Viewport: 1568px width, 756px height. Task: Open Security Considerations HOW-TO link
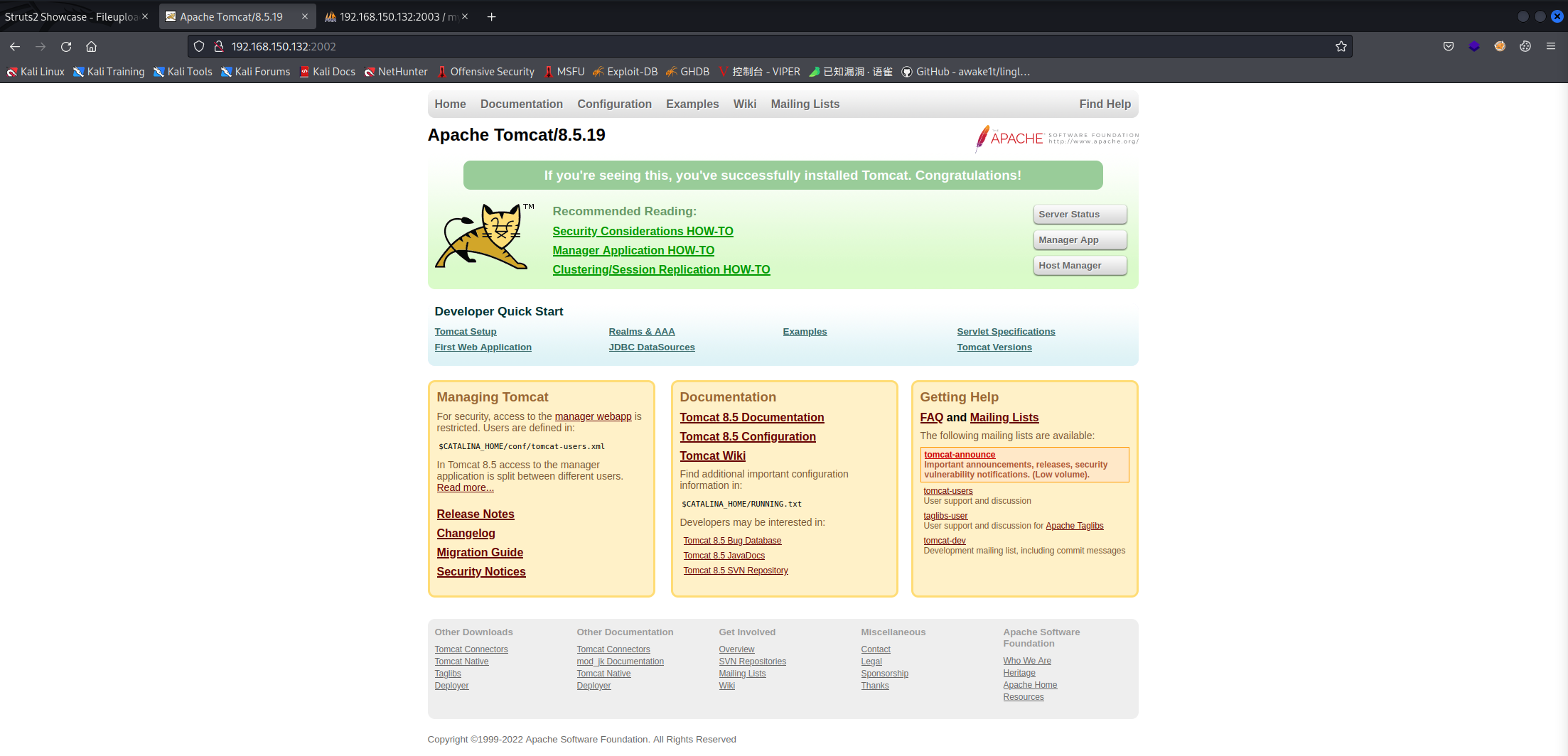(643, 231)
